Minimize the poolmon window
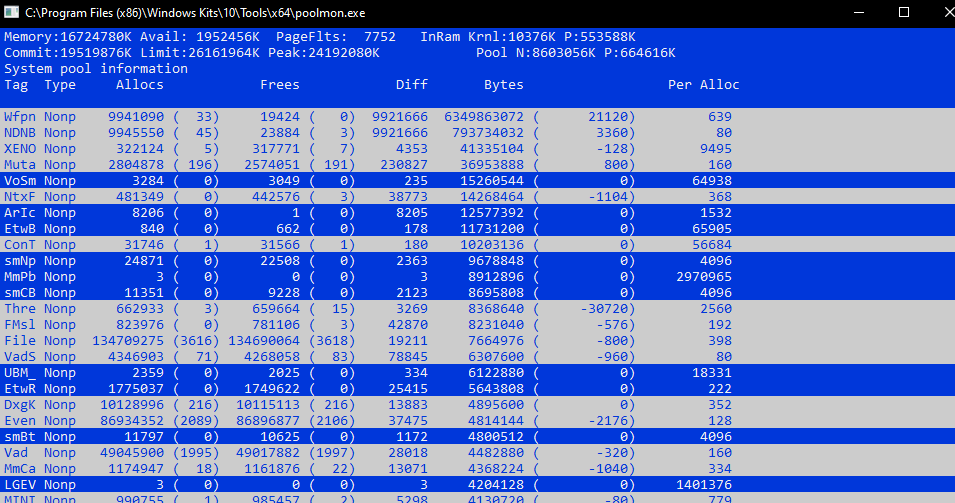This screenshot has height=503, width=955. coord(859,12)
